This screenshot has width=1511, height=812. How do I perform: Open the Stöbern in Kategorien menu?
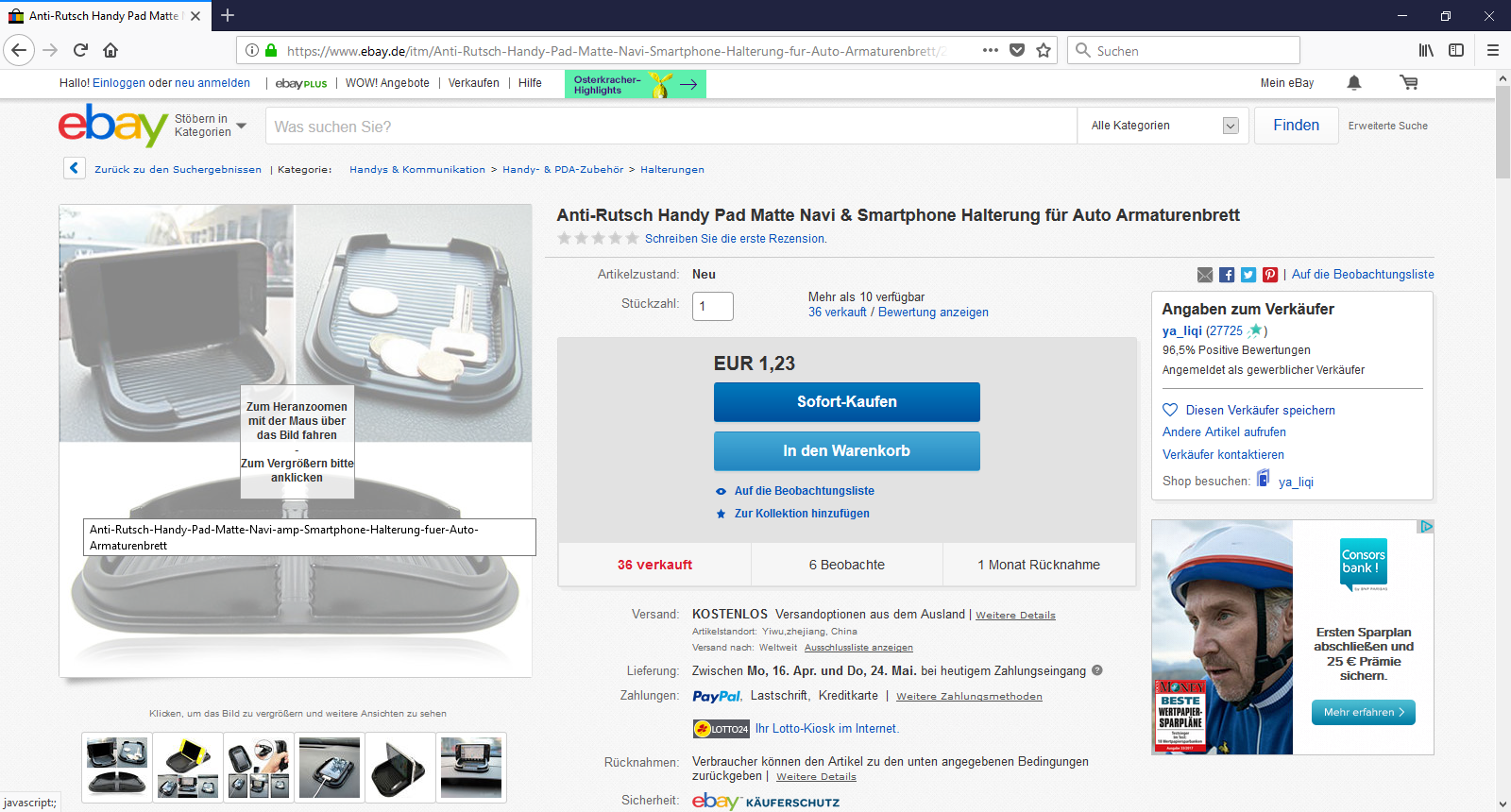[210, 126]
